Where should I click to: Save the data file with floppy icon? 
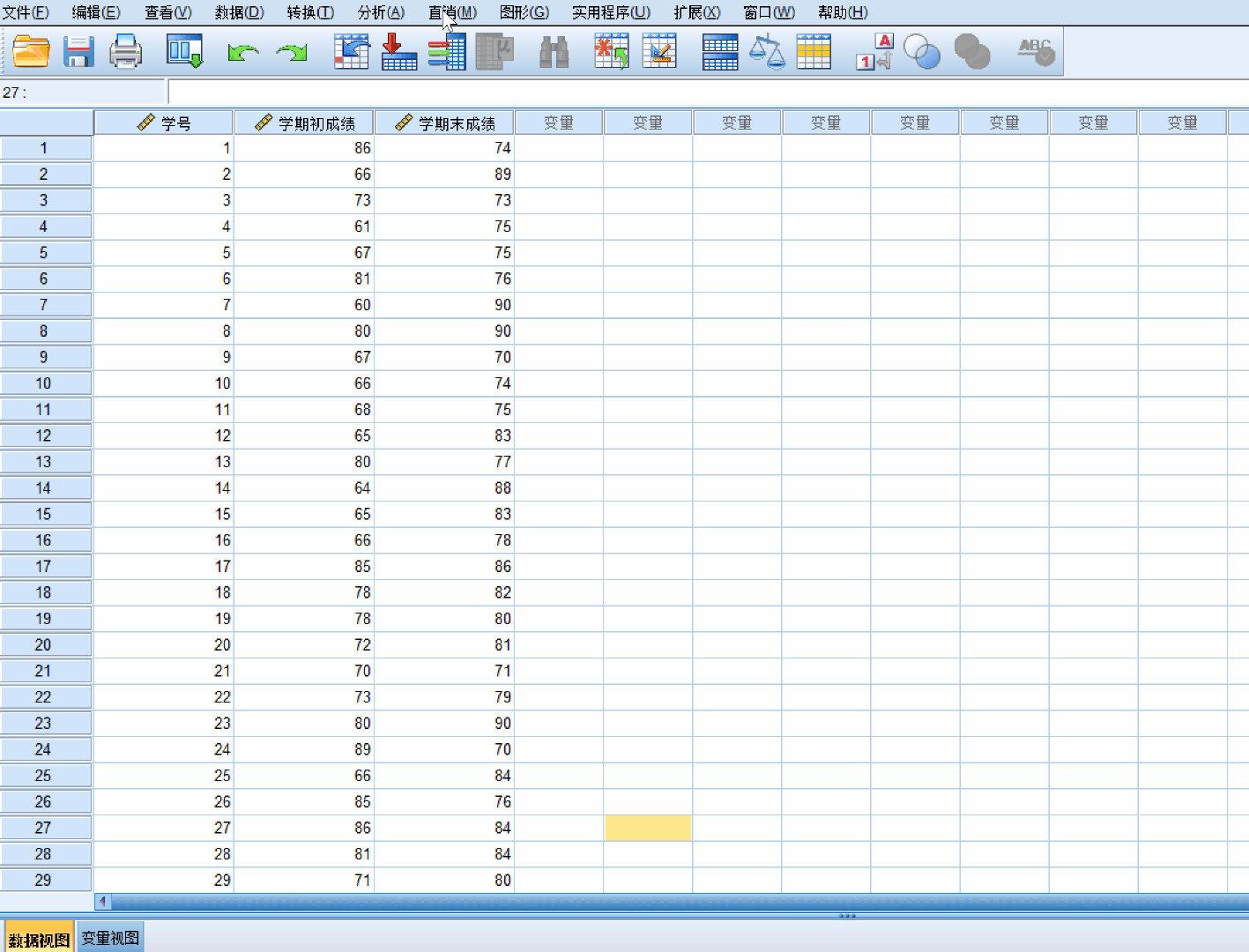[78, 51]
